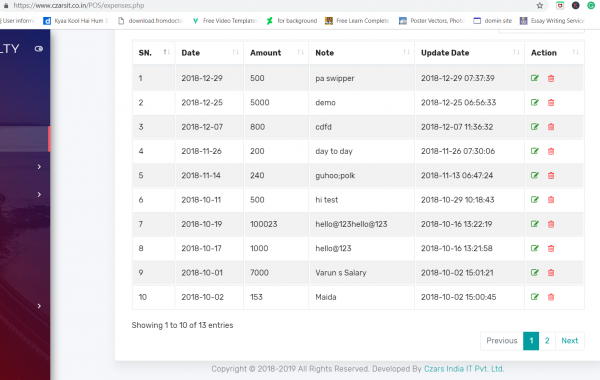
Task: Edit the 'demo' expense entry
Action: 535,103
